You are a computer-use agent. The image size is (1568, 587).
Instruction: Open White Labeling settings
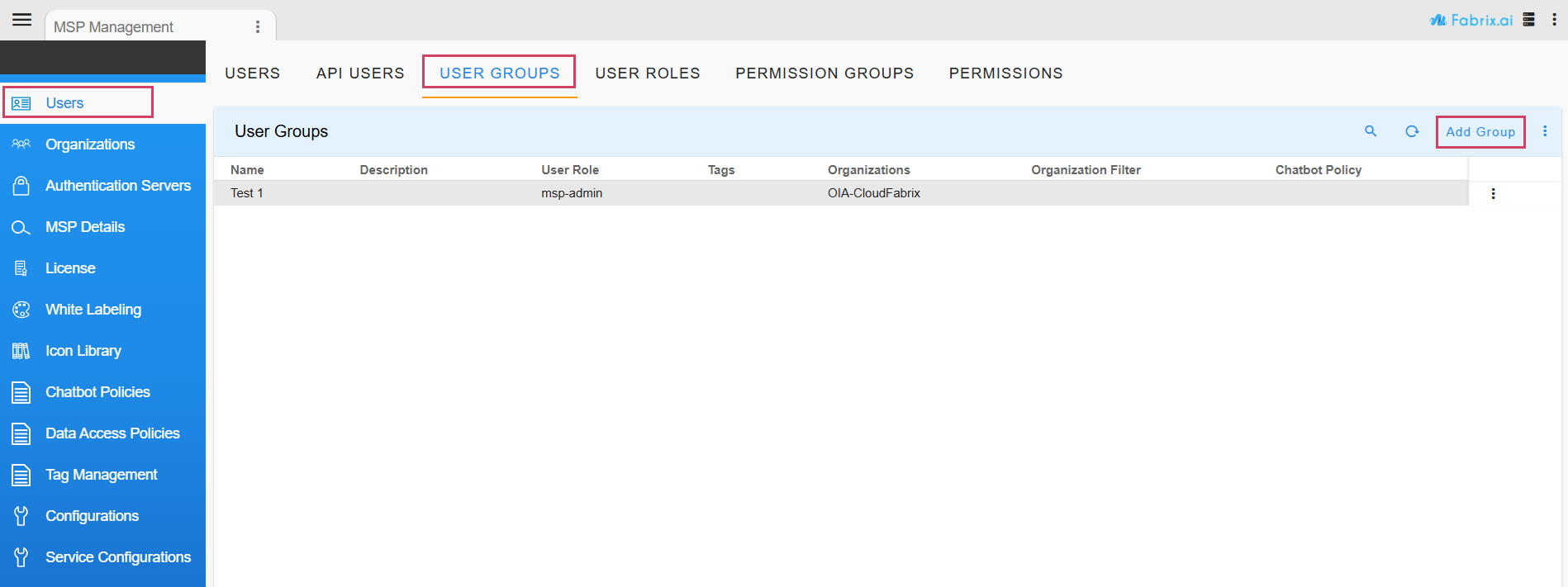pyautogui.click(x=93, y=310)
